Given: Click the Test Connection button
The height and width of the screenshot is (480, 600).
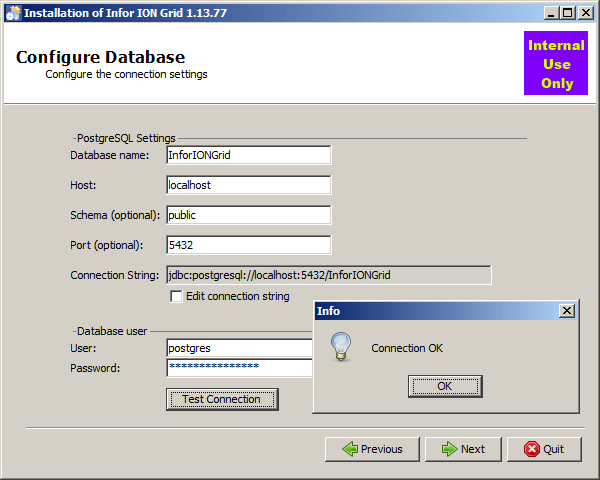Looking at the screenshot, I should (x=221, y=399).
